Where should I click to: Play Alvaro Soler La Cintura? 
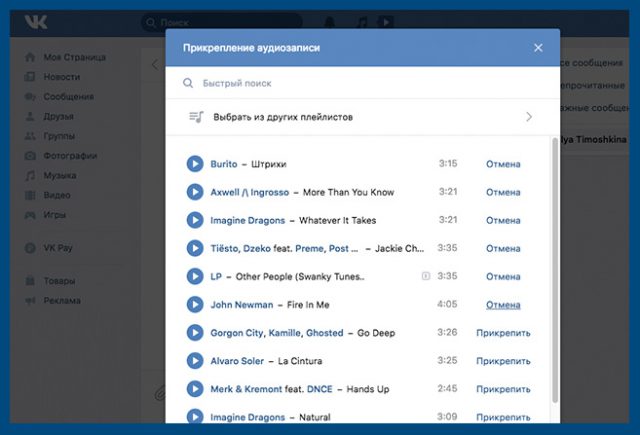(x=195, y=361)
